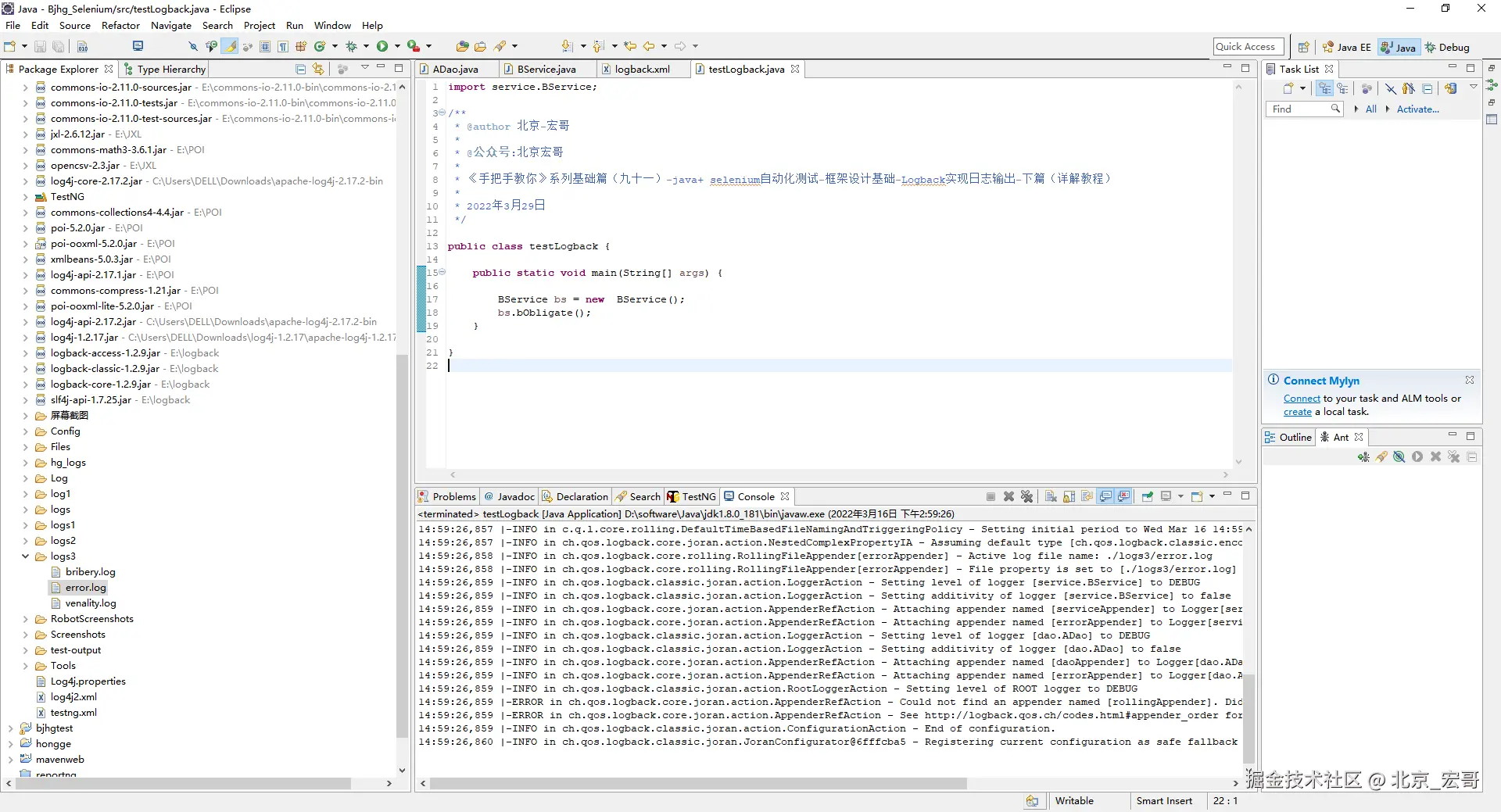The height and width of the screenshot is (812, 1501).
Task: Toggle Mark Occurrences highlighter in toolbar
Action: 230,47
